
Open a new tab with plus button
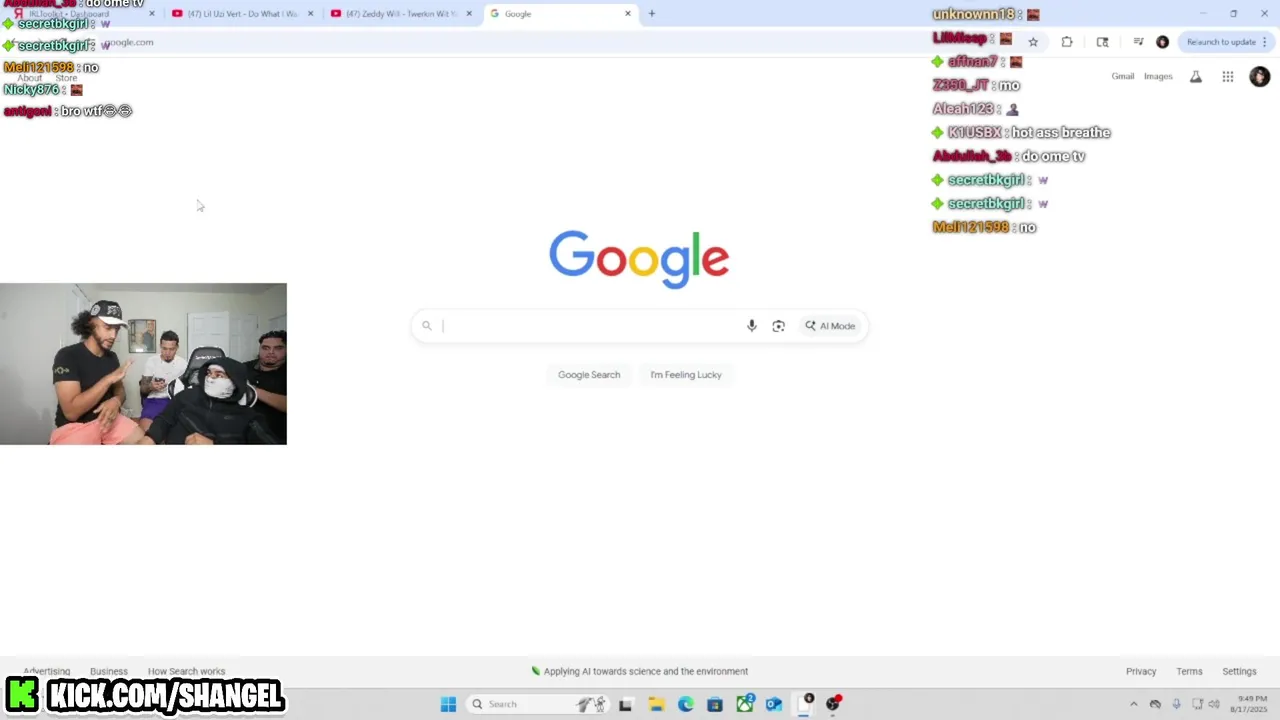pyautogui.click(x=652, y=14)
